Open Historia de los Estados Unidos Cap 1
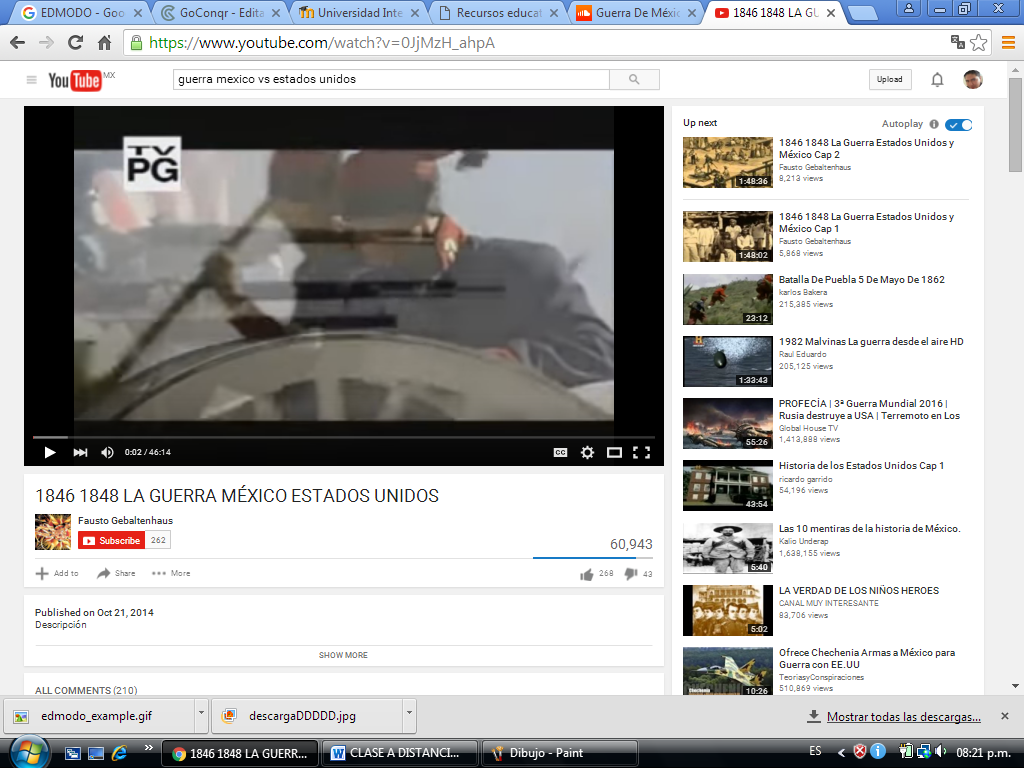The width and height of the screenshot is (1024, 768). pos(861,466)
